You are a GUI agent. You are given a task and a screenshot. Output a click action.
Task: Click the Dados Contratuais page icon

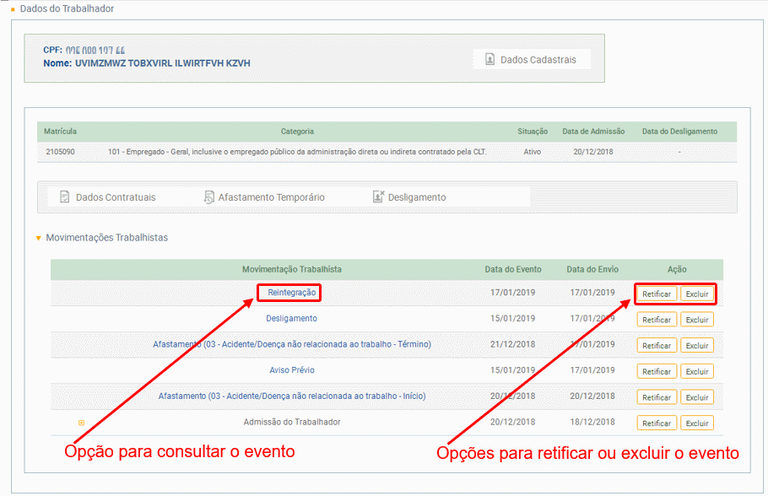coord(65,197)
